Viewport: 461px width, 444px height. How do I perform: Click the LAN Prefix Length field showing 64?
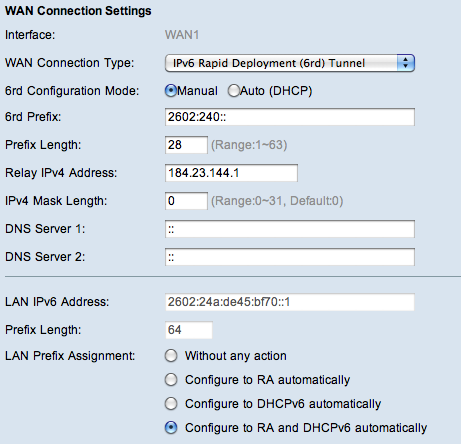point(189,330)
